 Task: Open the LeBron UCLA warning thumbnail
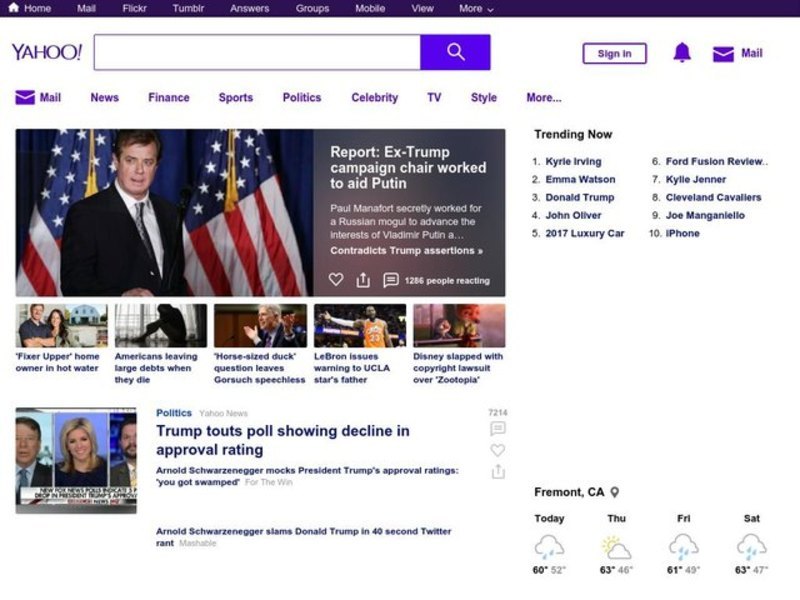click(360, 326)
